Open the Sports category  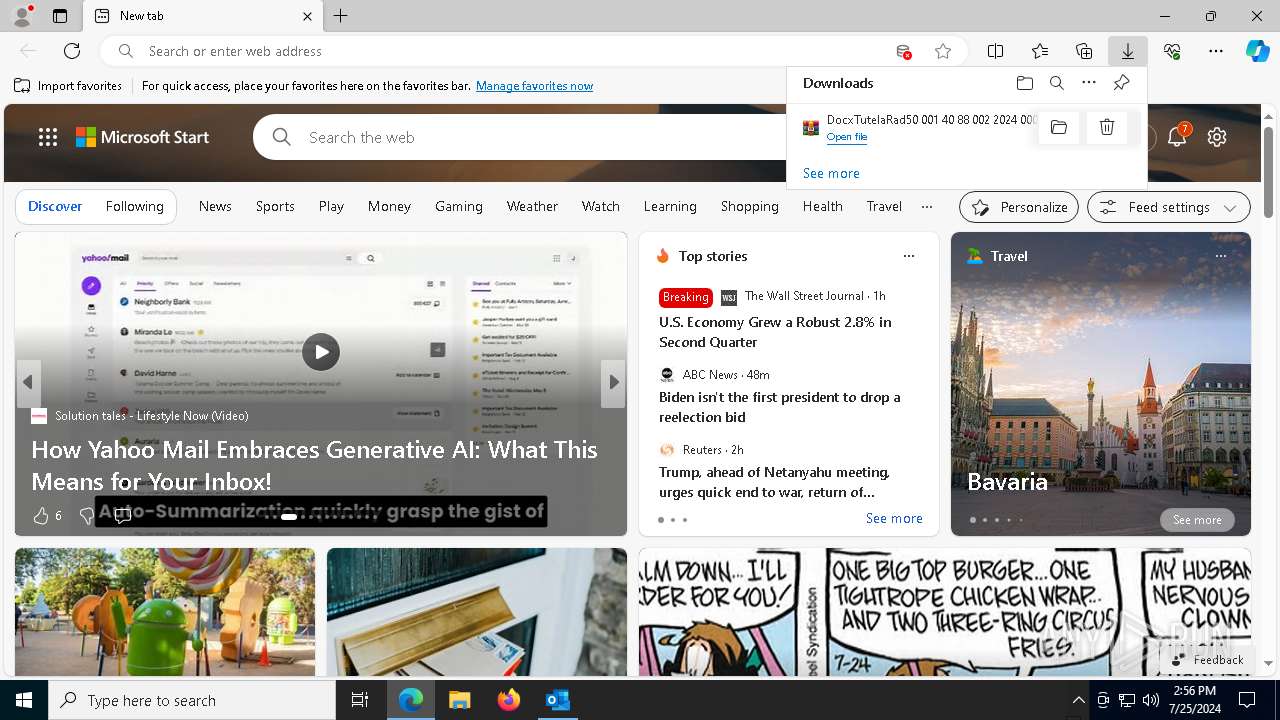click(275, 206)
